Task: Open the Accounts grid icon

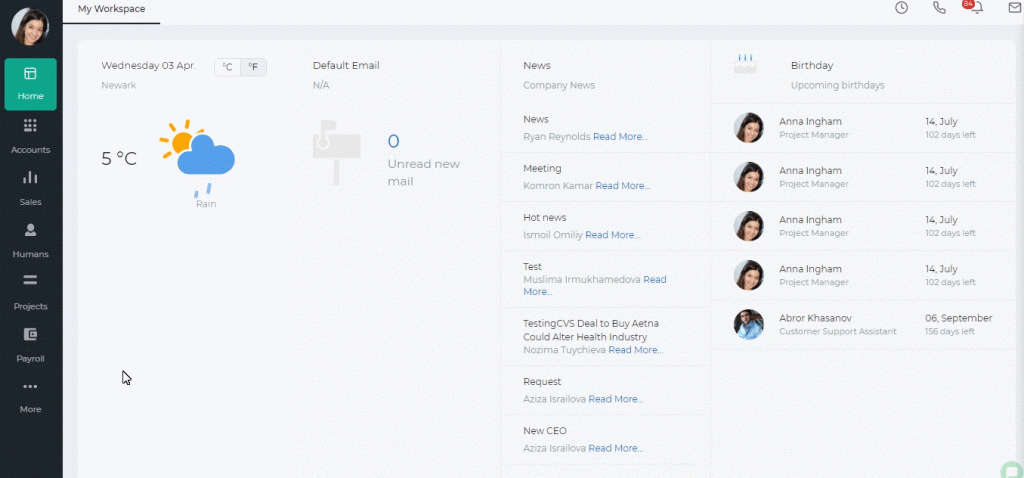Action: pyautogui.click(x=30, y=125)
